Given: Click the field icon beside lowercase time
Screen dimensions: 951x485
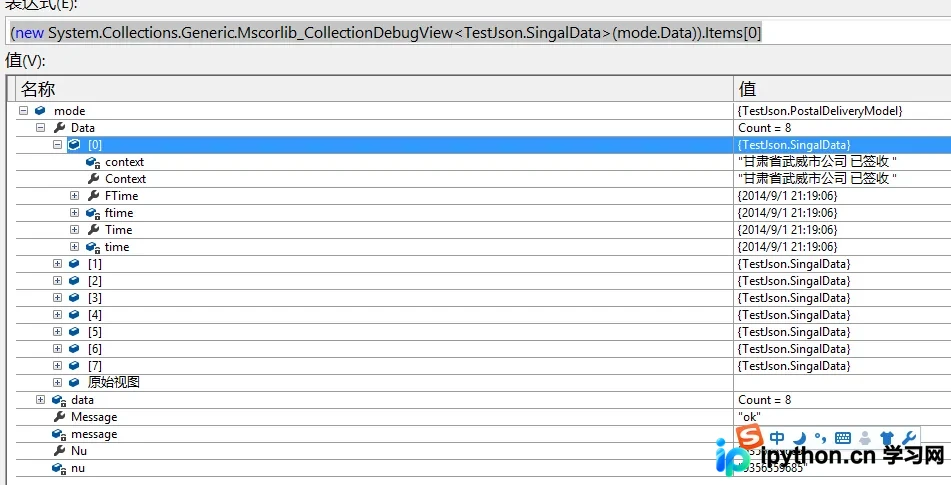Looking at the screenshot, I should click(x=93, y=247).
